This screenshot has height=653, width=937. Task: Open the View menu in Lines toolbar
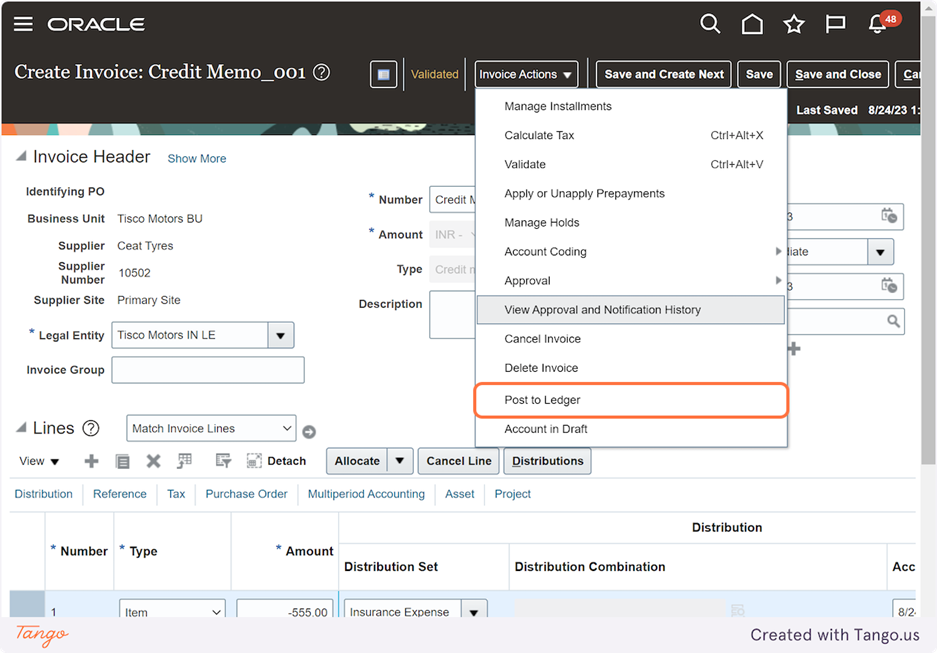[39, 461]
